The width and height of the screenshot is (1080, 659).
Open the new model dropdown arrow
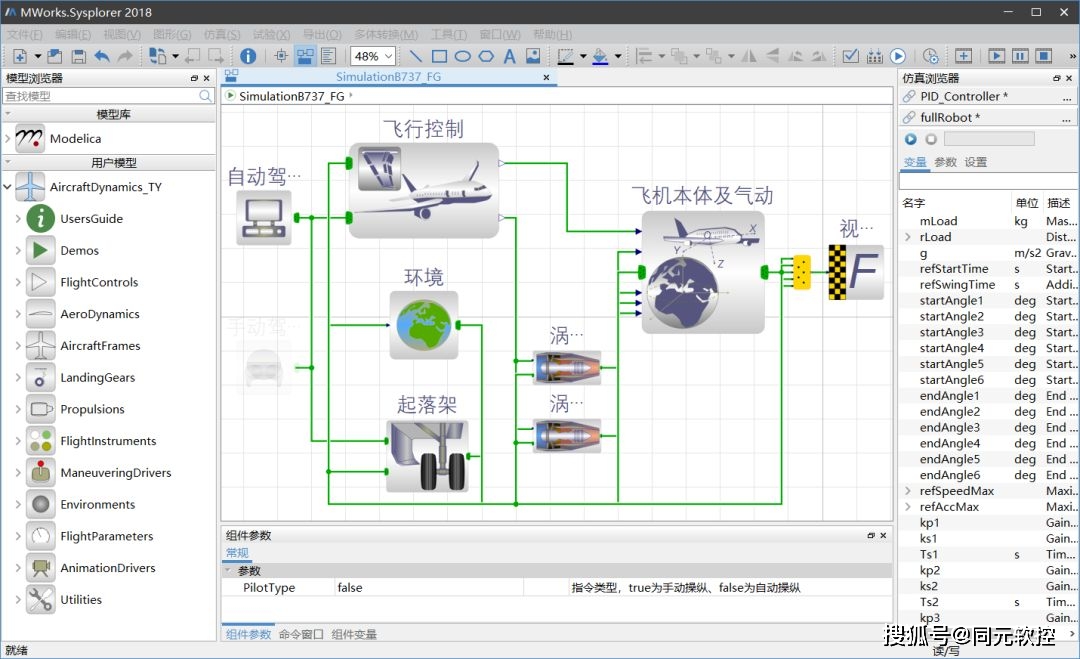(x=37, y=56)
